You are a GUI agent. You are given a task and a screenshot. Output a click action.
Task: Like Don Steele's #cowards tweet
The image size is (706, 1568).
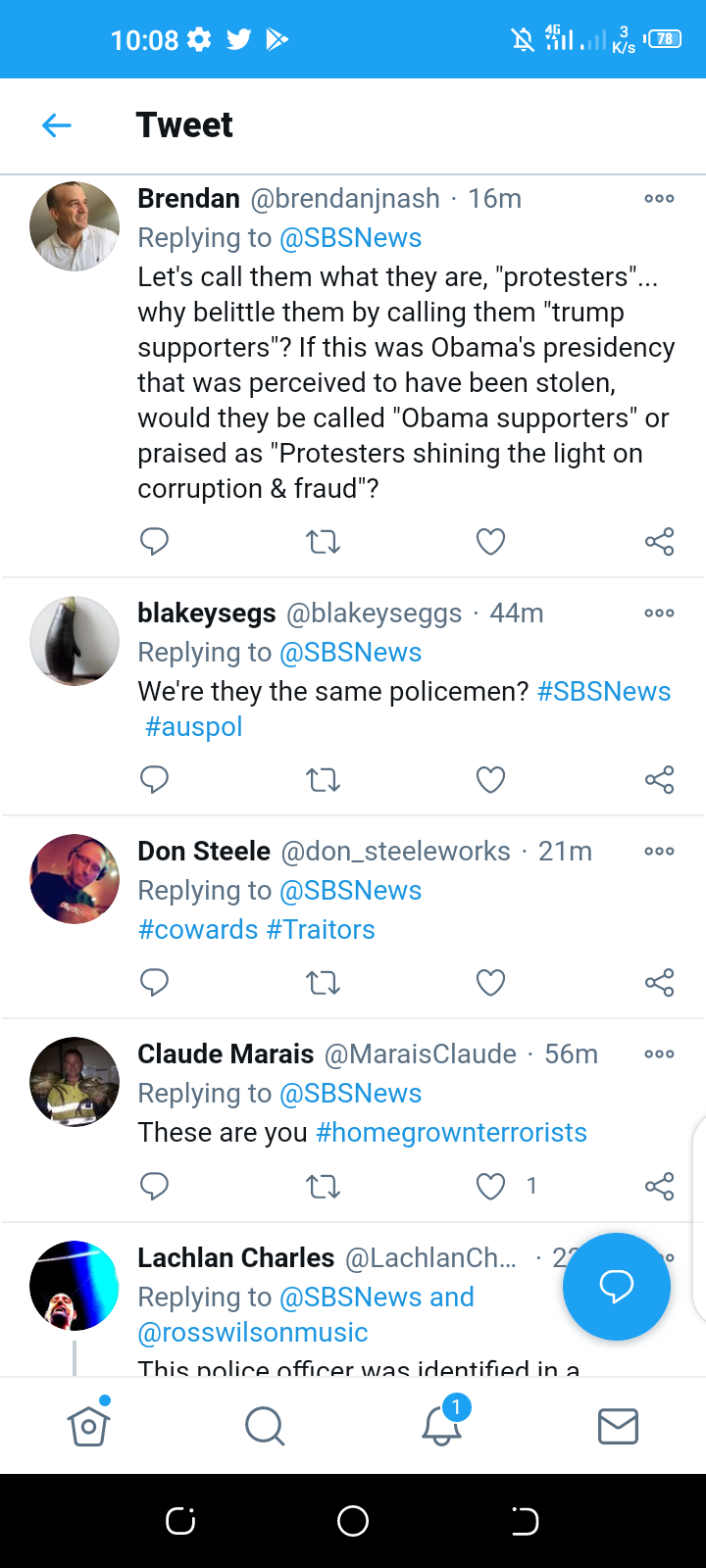(x=490, y=982)
